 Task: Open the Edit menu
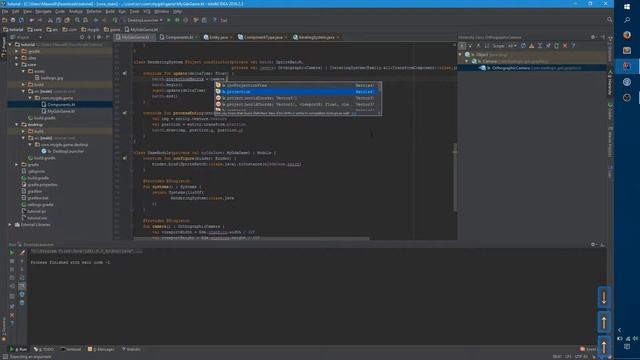16,11
